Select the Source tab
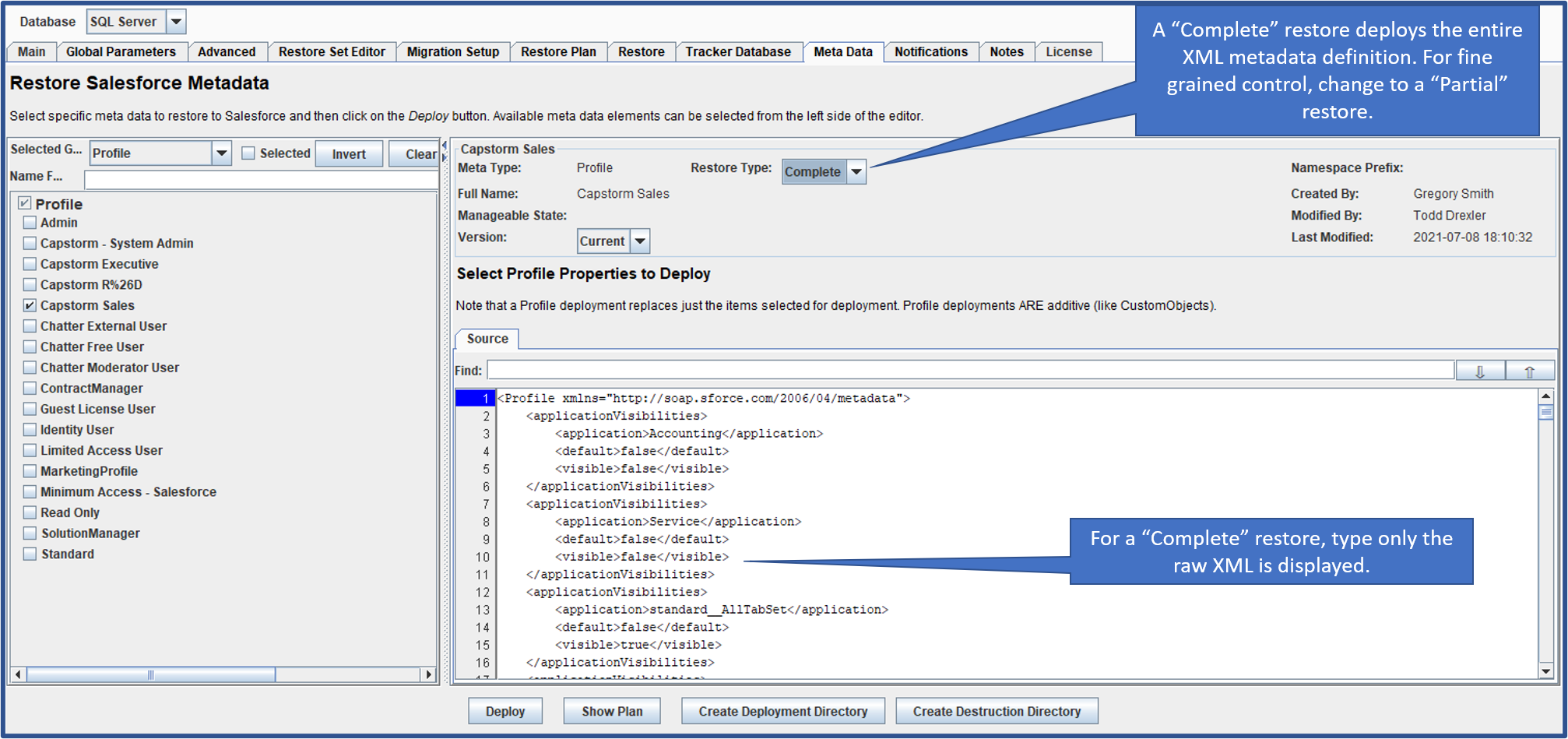 [487, 339]
